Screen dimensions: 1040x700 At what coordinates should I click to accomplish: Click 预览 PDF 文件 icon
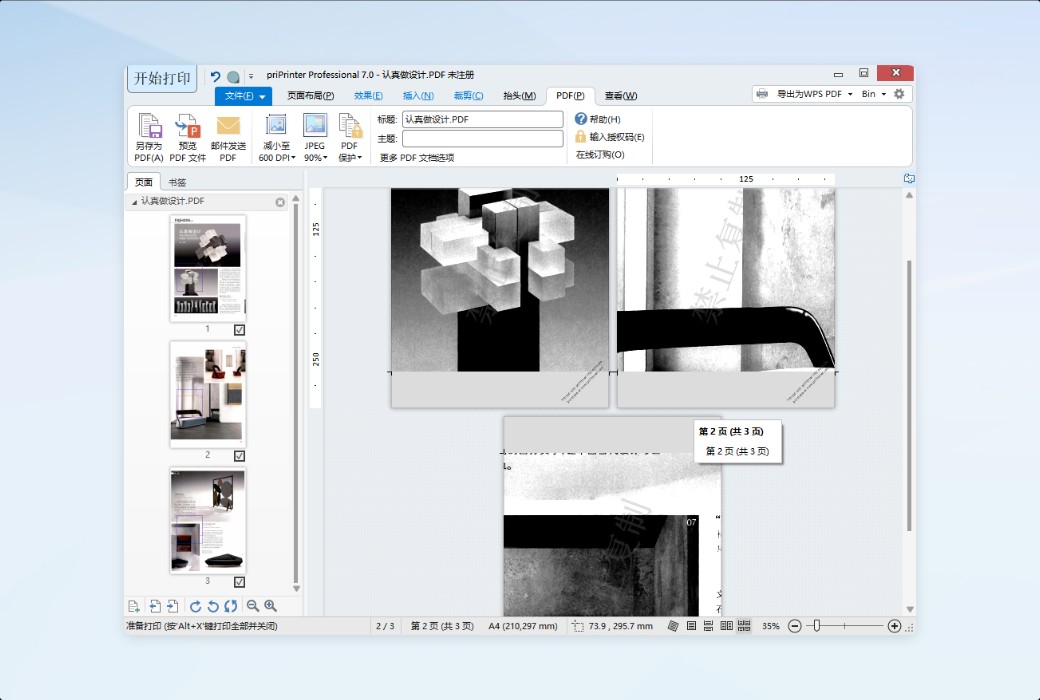[188, 138]
